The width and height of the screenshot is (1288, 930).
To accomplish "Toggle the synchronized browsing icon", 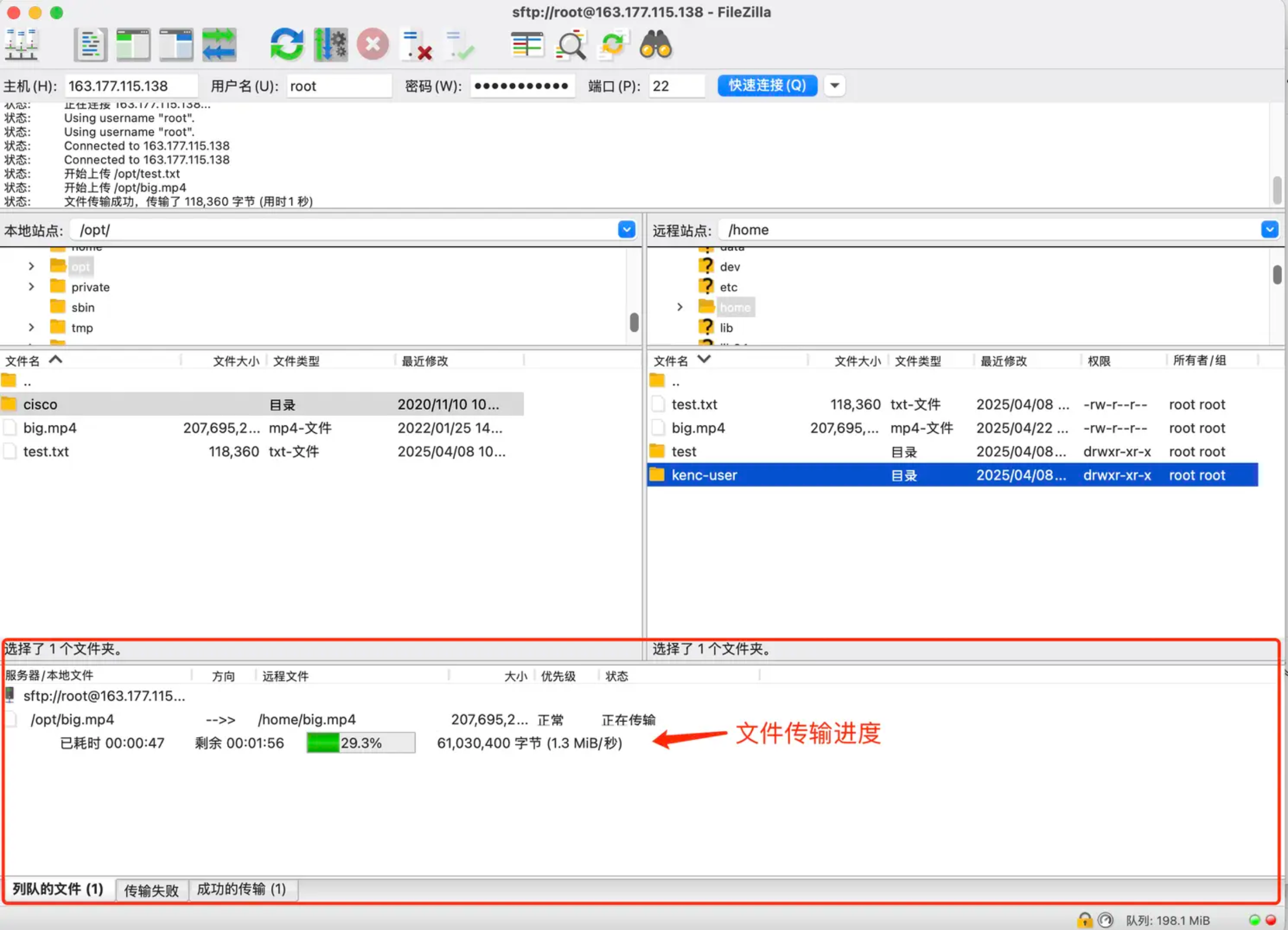I will point(613,44).
